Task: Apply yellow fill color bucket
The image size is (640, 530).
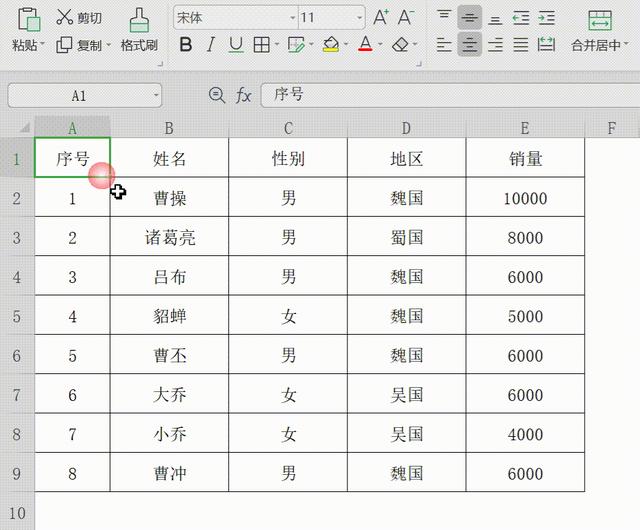Action: [331, 45]
